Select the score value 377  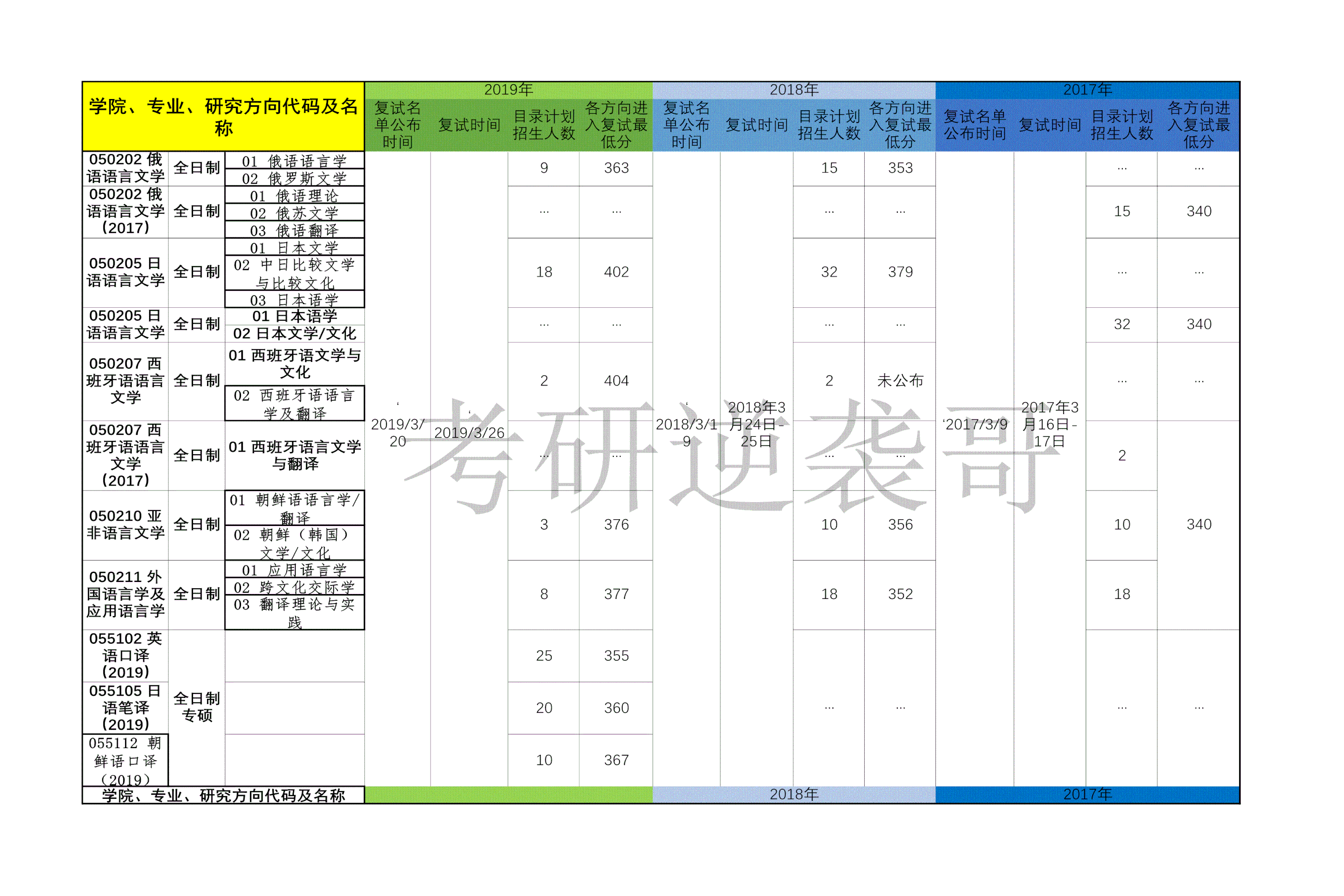pos(616,594)
